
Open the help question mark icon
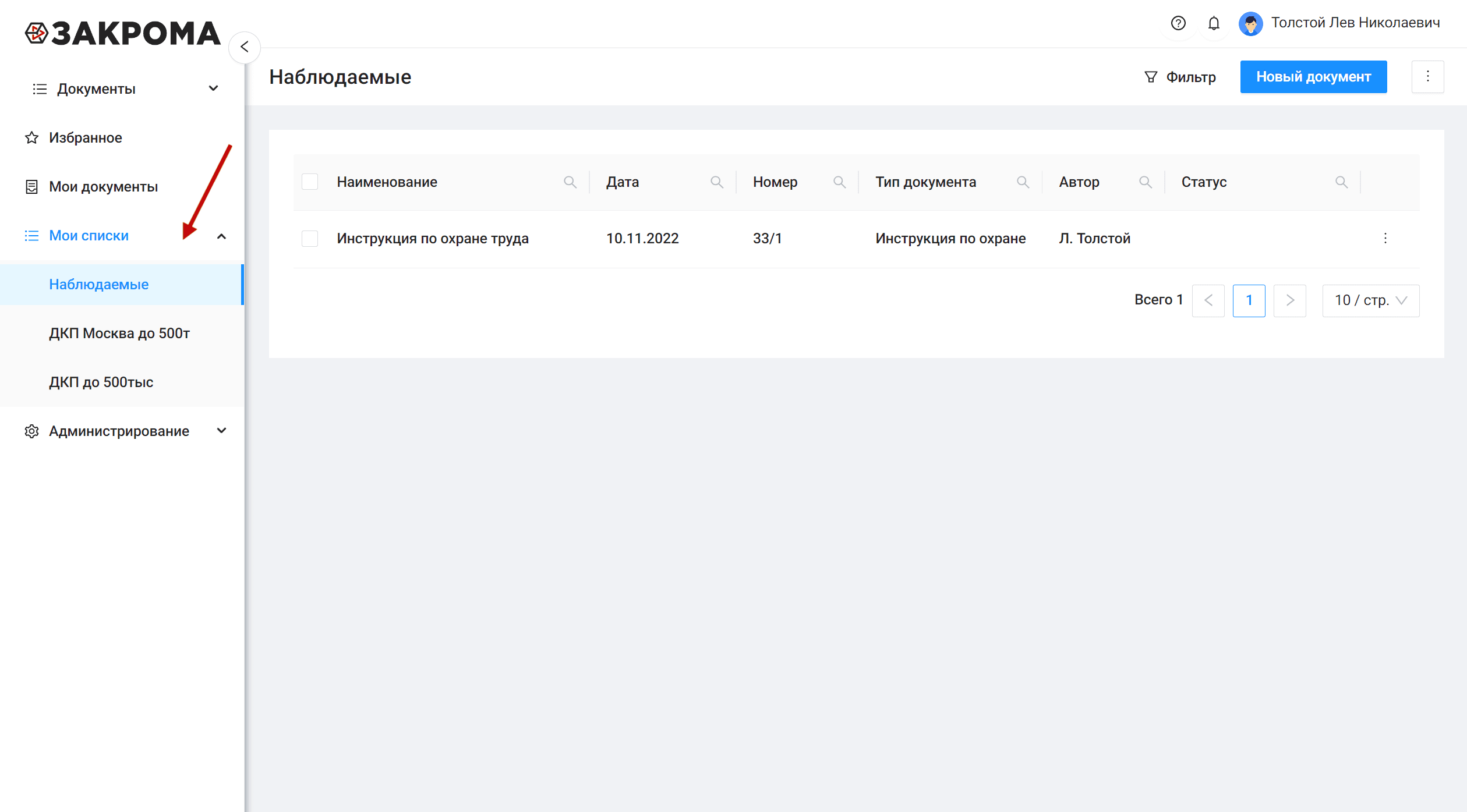[x=1178, y=23]
